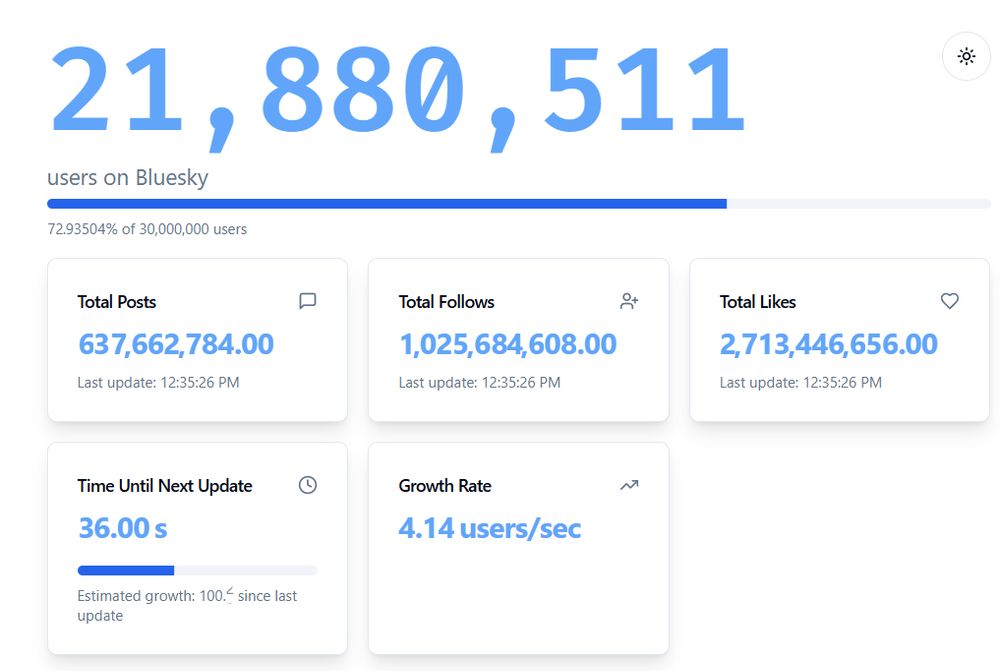Click the 'Growth Rate' heading
Viewport: 1000px width, 671px height.
point(445,486)
